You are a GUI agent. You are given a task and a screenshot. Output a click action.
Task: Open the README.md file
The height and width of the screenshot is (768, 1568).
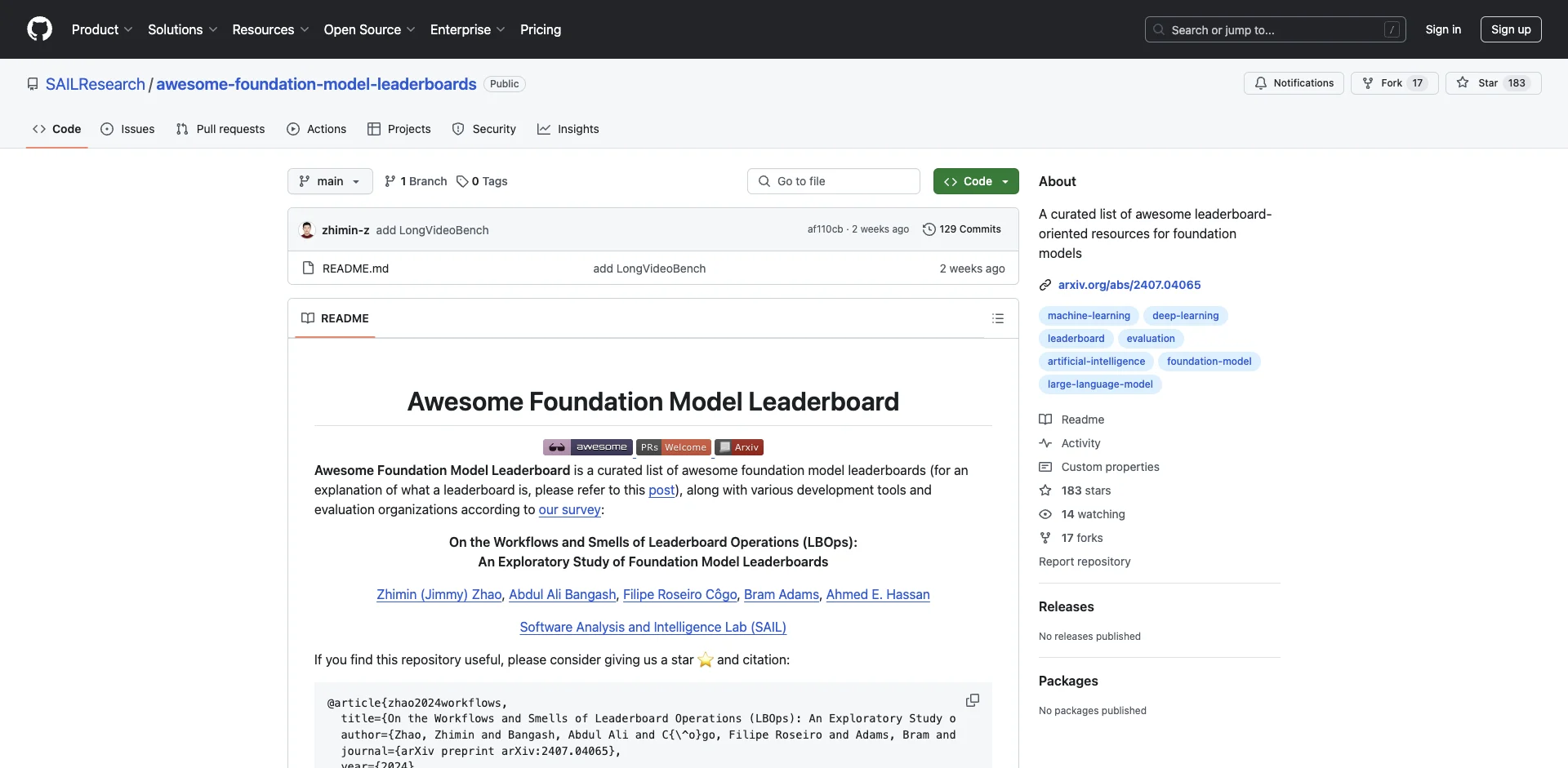355,269
